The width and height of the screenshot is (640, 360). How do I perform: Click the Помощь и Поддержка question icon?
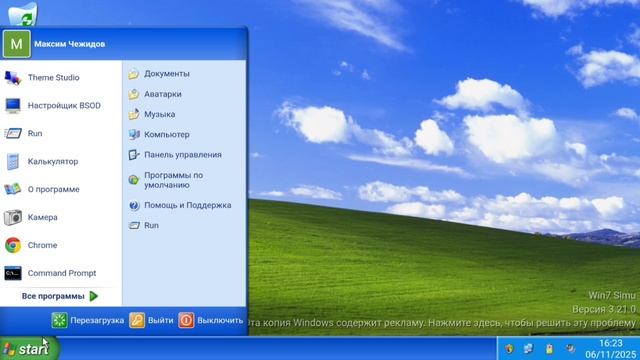click(134, 205)
